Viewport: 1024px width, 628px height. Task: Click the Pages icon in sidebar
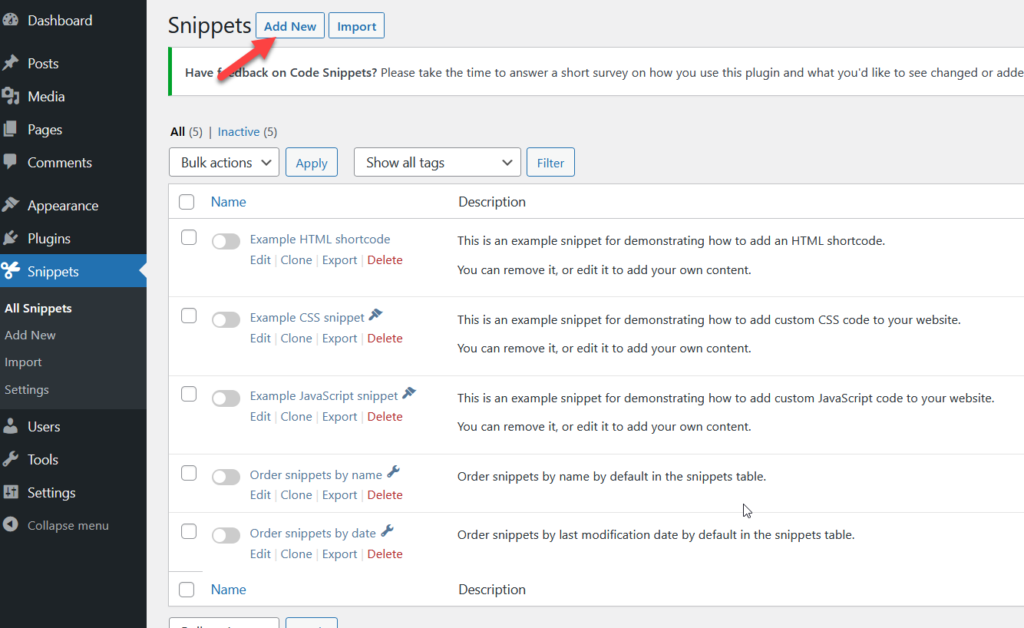10,129
